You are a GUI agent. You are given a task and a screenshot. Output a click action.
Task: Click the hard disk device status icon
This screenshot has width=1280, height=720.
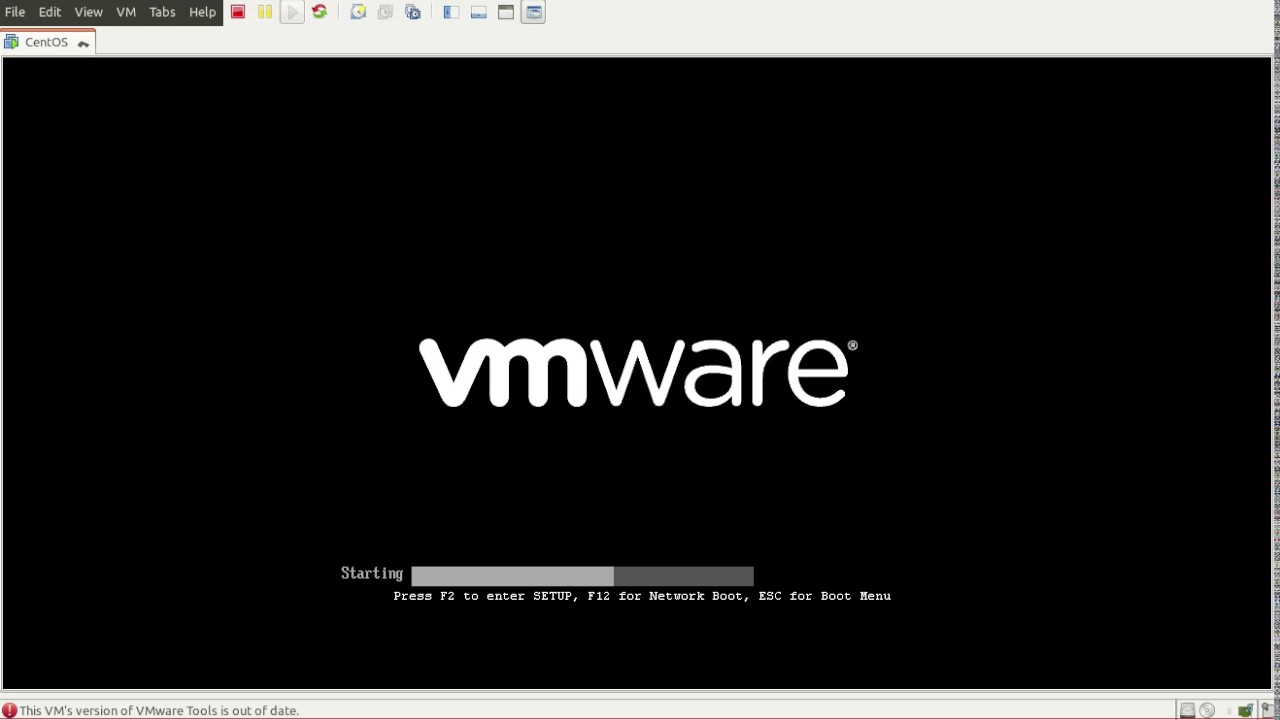coord(1187,710)
